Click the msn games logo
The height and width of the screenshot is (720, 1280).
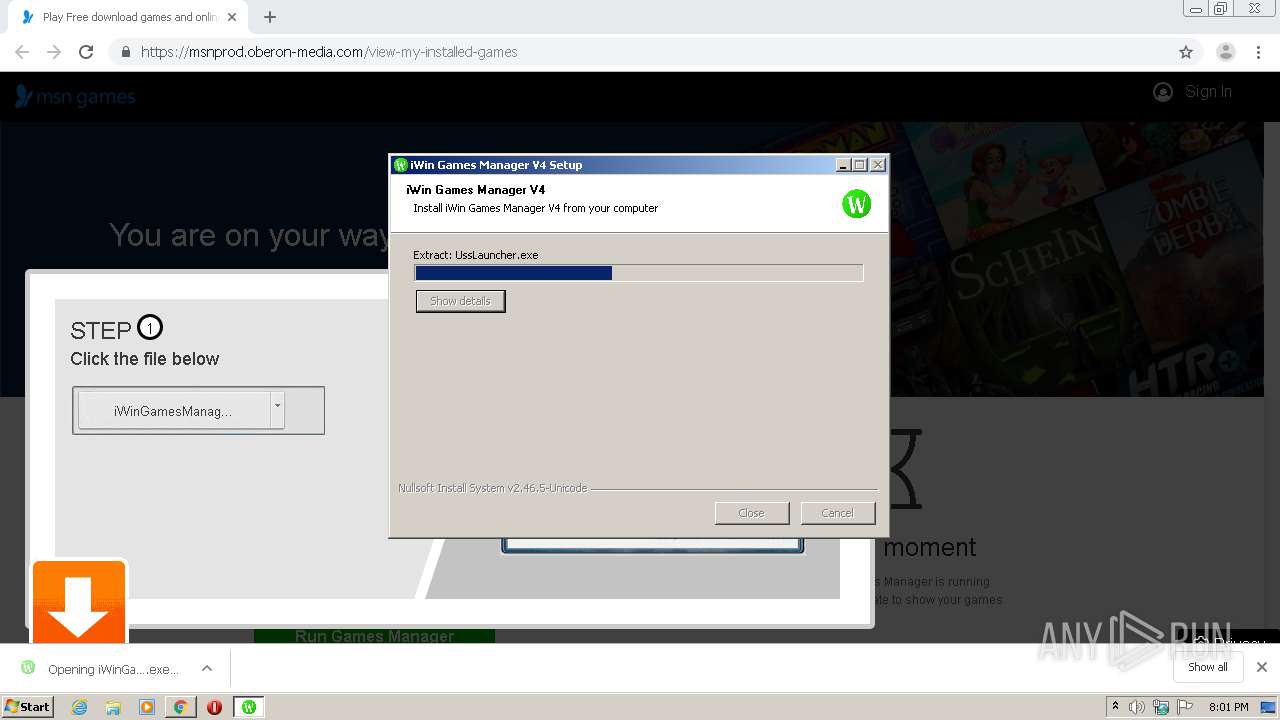75,96
